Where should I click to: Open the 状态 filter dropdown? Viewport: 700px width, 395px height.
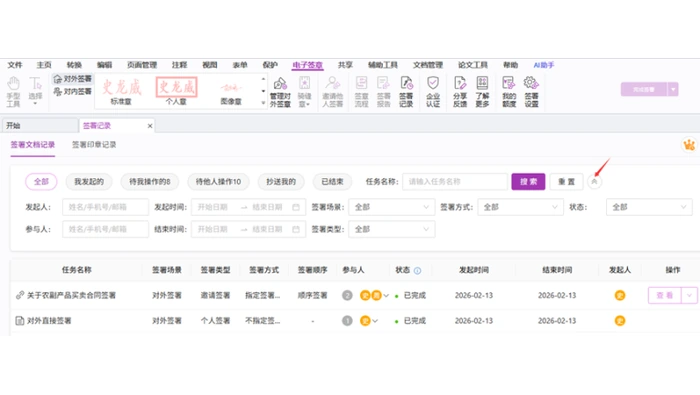click(649, 207)
